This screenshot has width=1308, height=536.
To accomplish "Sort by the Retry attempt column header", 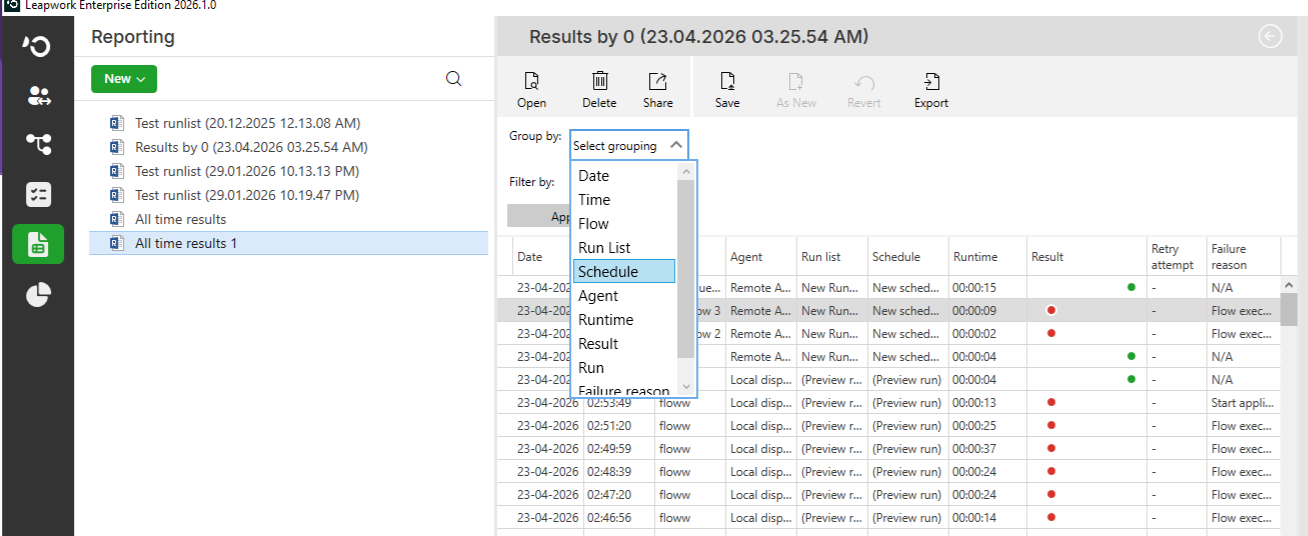I will tap(1177, 257).
